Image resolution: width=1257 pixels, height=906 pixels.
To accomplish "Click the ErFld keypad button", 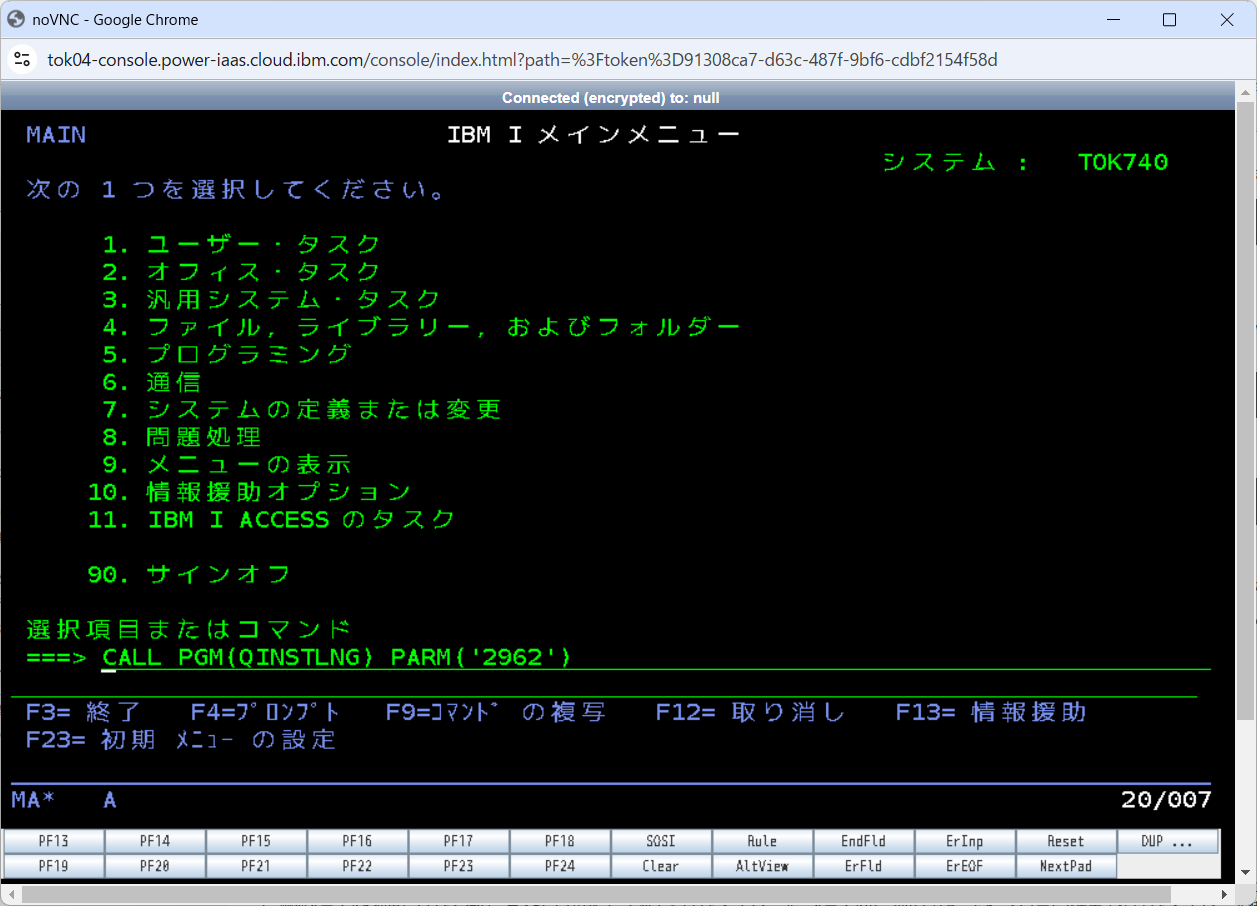I will (863, 866).
